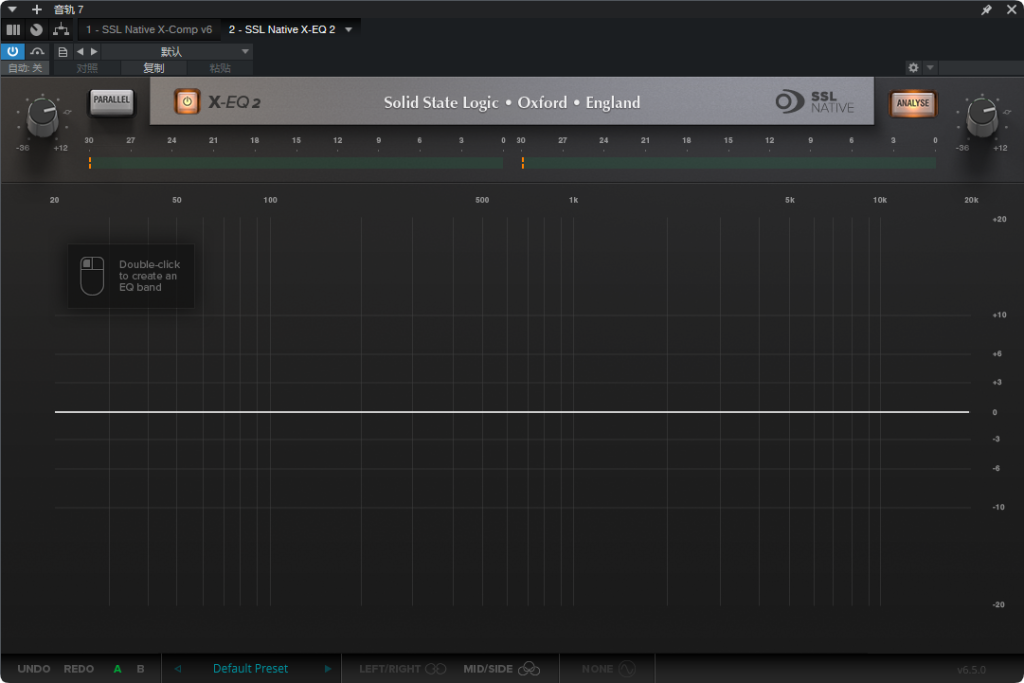
Task: Click the SSL Native logo
Action: (x=814, y=102)
